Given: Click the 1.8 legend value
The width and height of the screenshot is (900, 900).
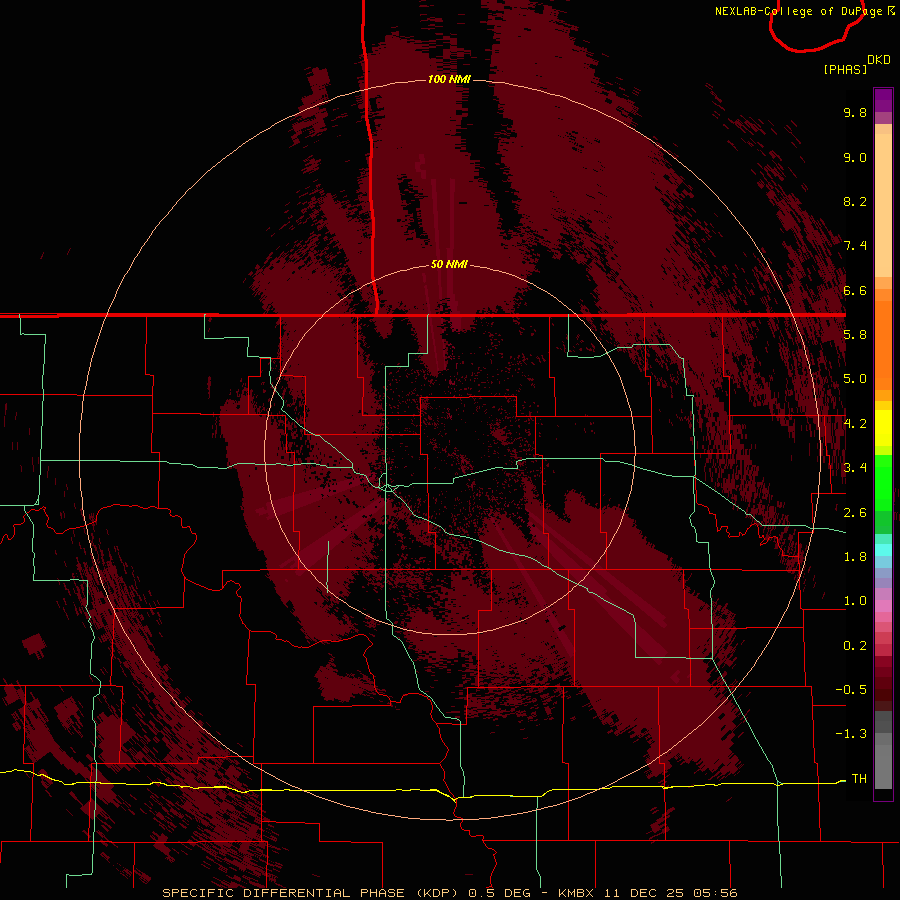Looking at the screenshot, I should [855, 557].
